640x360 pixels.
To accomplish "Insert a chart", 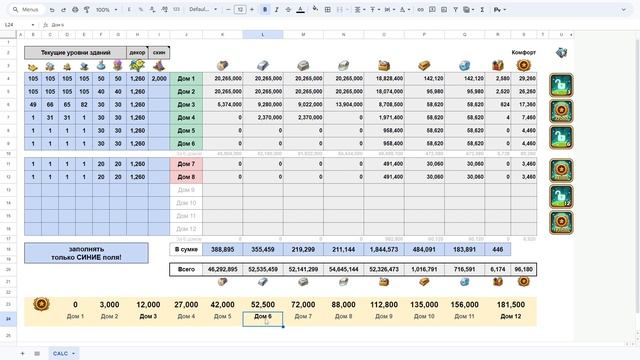I will pyautogui.click(x=444, y=10).
